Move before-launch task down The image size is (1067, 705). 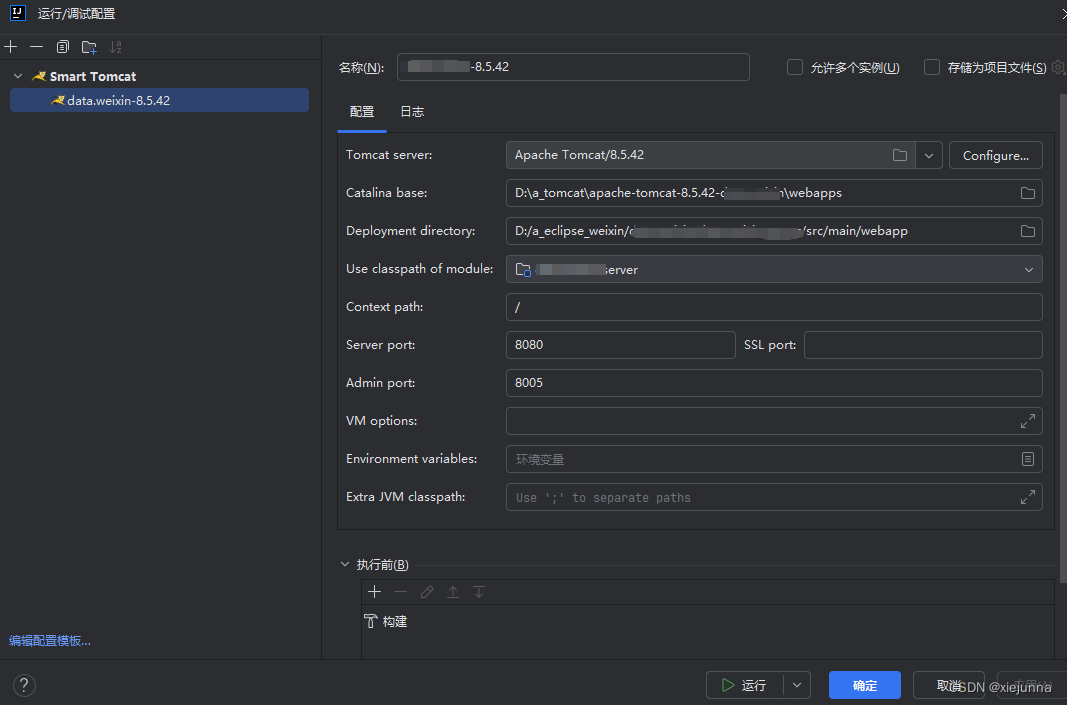pos(479,591)
